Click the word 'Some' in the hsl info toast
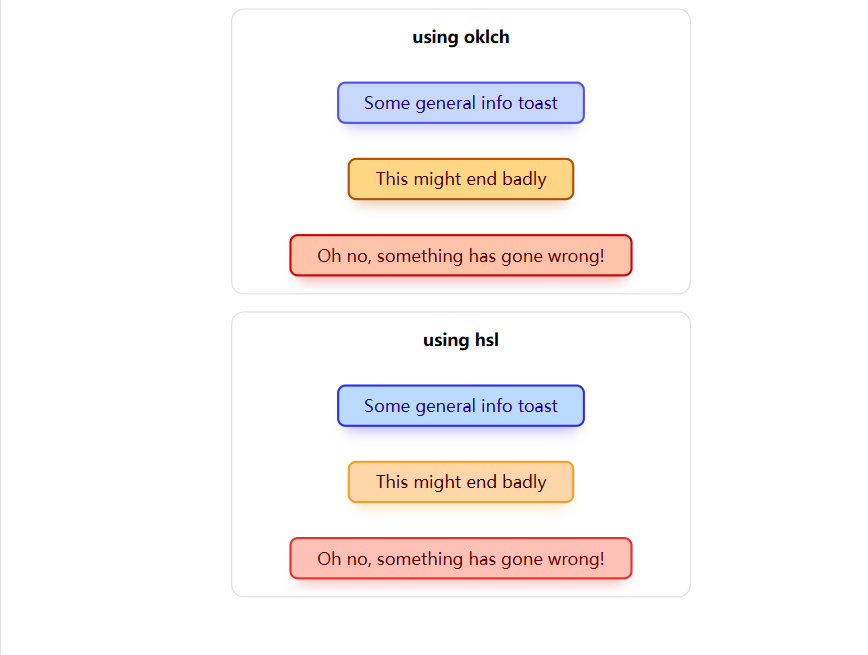Screen dimensions: 868x655 (385, 406)
